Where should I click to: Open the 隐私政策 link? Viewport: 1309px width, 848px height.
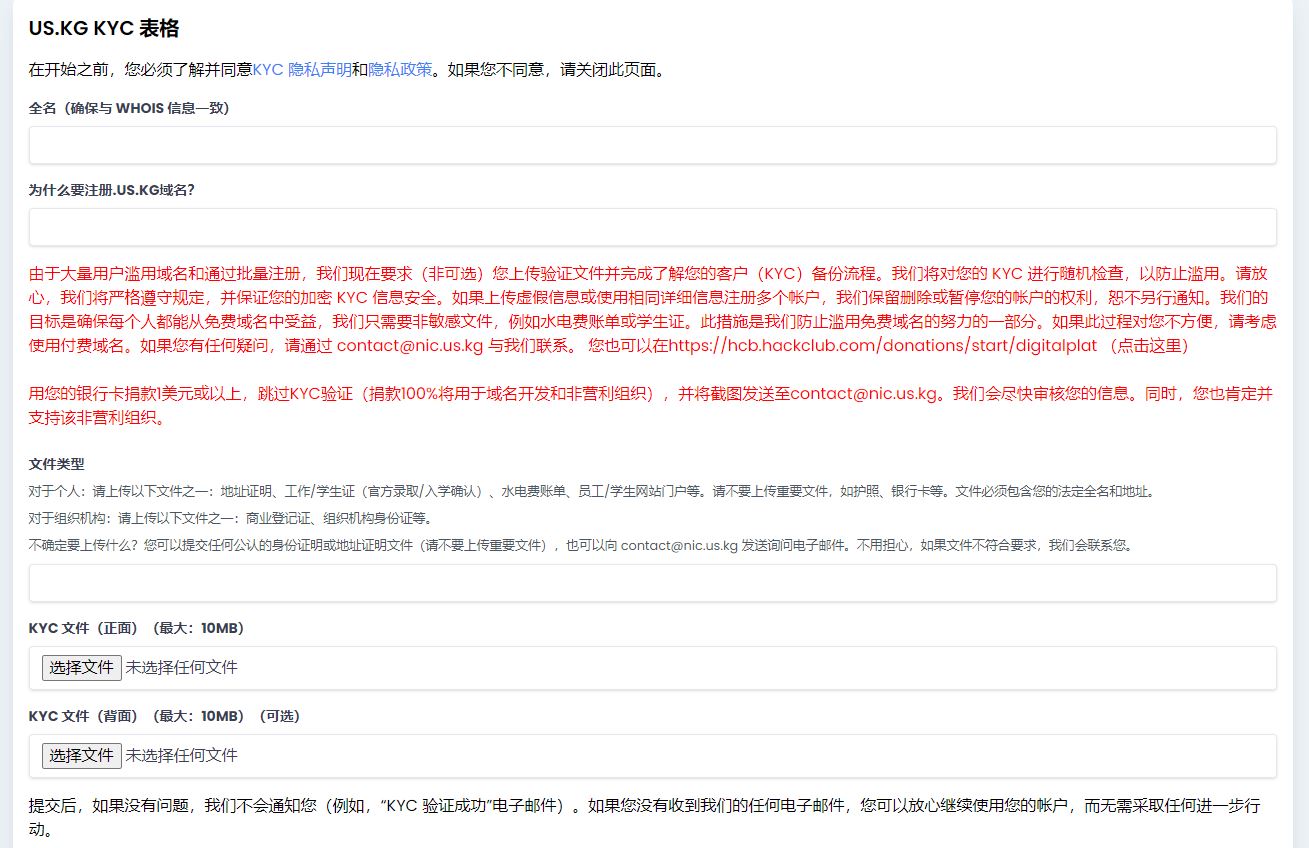pos(400,70)
